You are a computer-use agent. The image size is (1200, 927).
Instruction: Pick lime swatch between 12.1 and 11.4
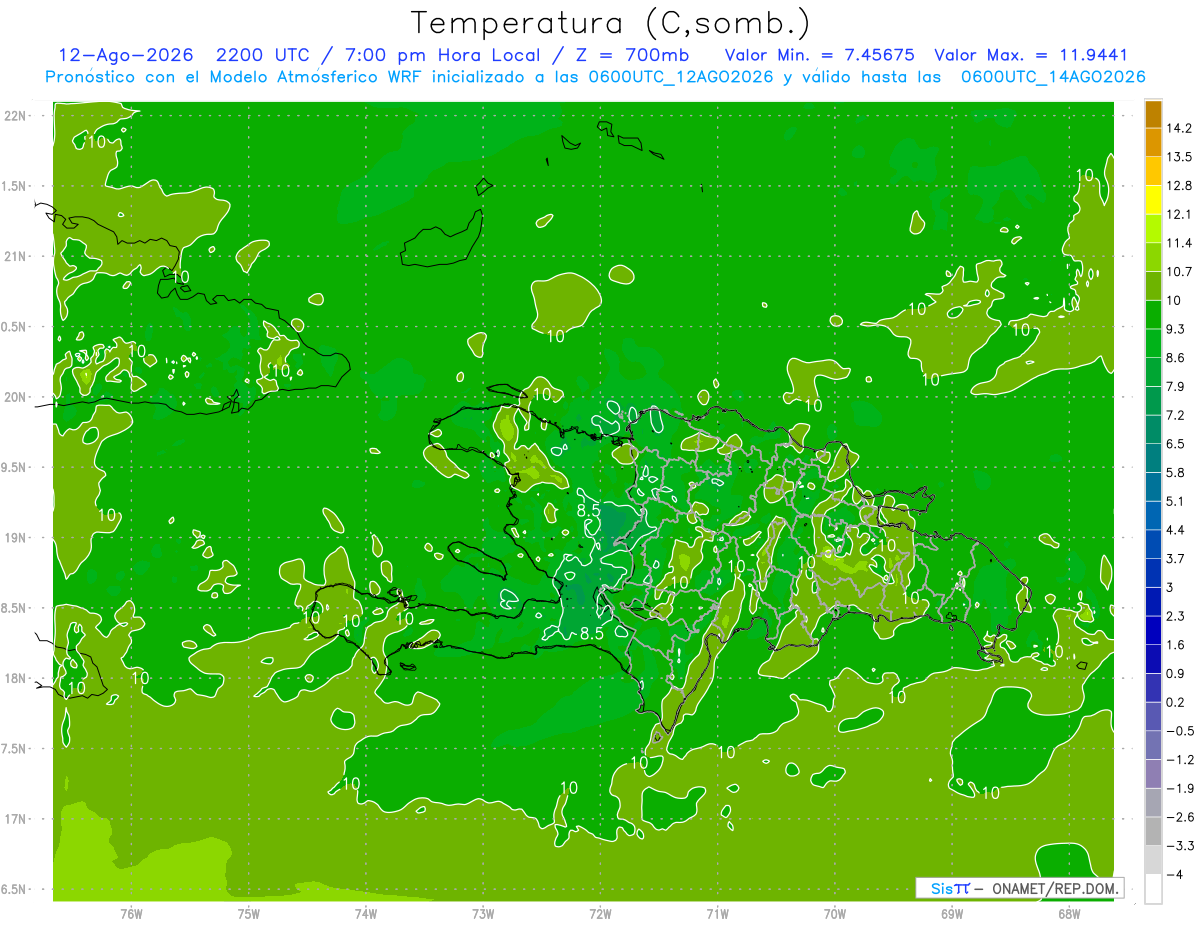[1153, 229]
